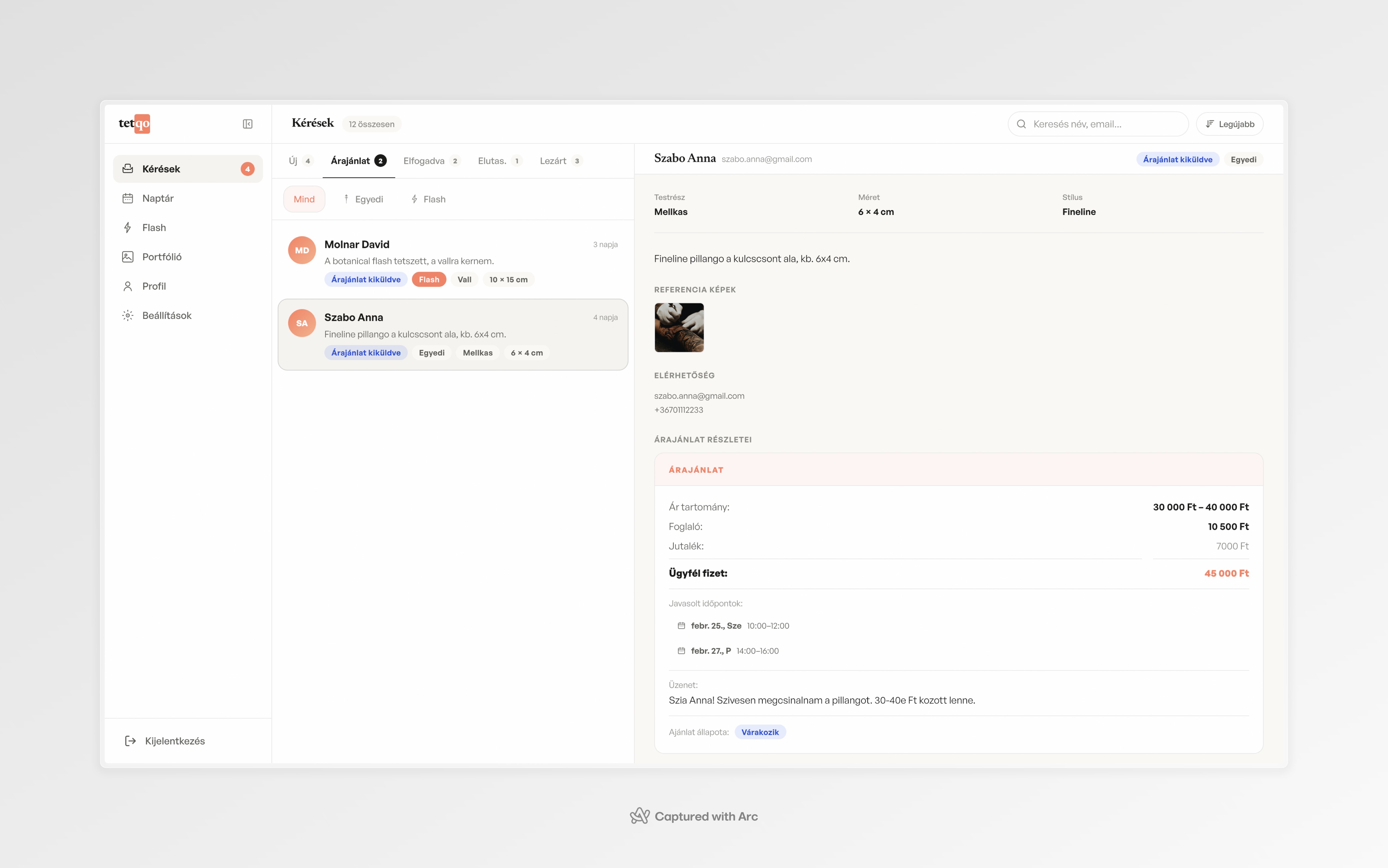Collapse the sidebar with panel icon

point(247,124)
